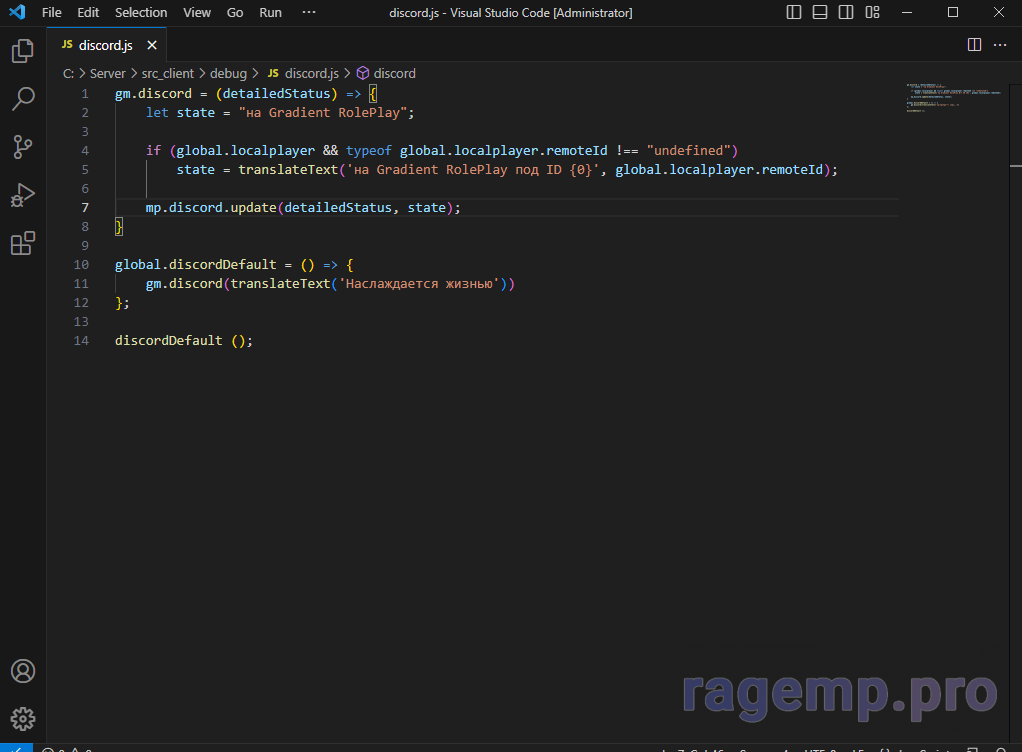Open the Source Control view
1022x752 pixels.
tap(23, 147)
